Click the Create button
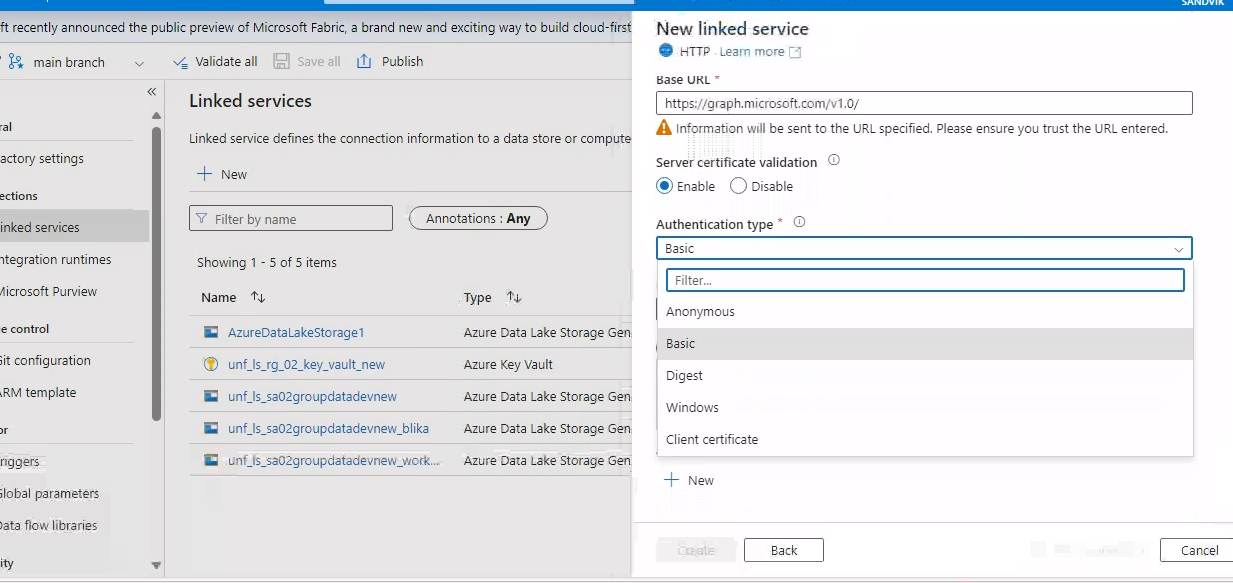The width and height of the screenshot is (1233, 583). tap(696, 550)
